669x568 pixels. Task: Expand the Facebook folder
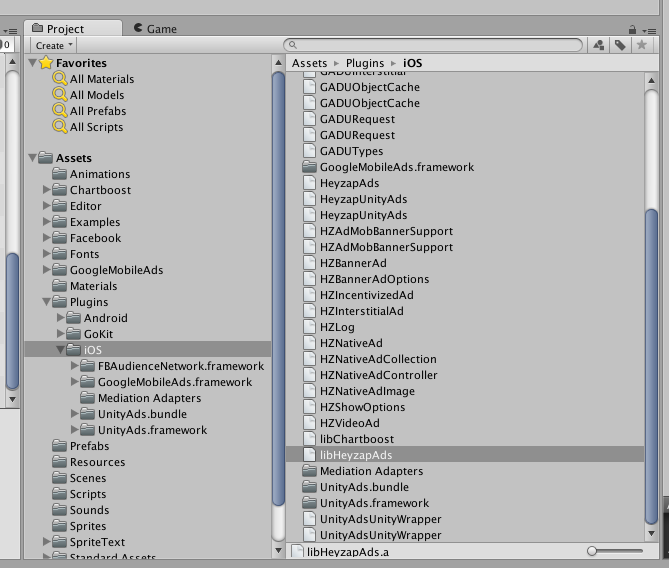pos(47,238)
